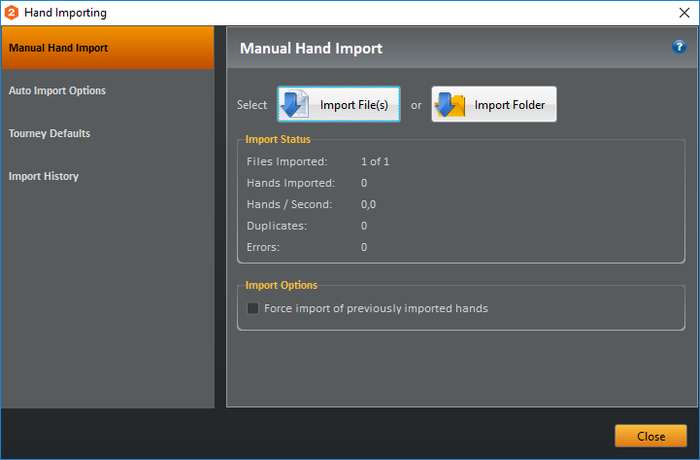Switch to Tourney Defaults section
This screenshot has width=700, height=460.
click(x=108, y=134)
